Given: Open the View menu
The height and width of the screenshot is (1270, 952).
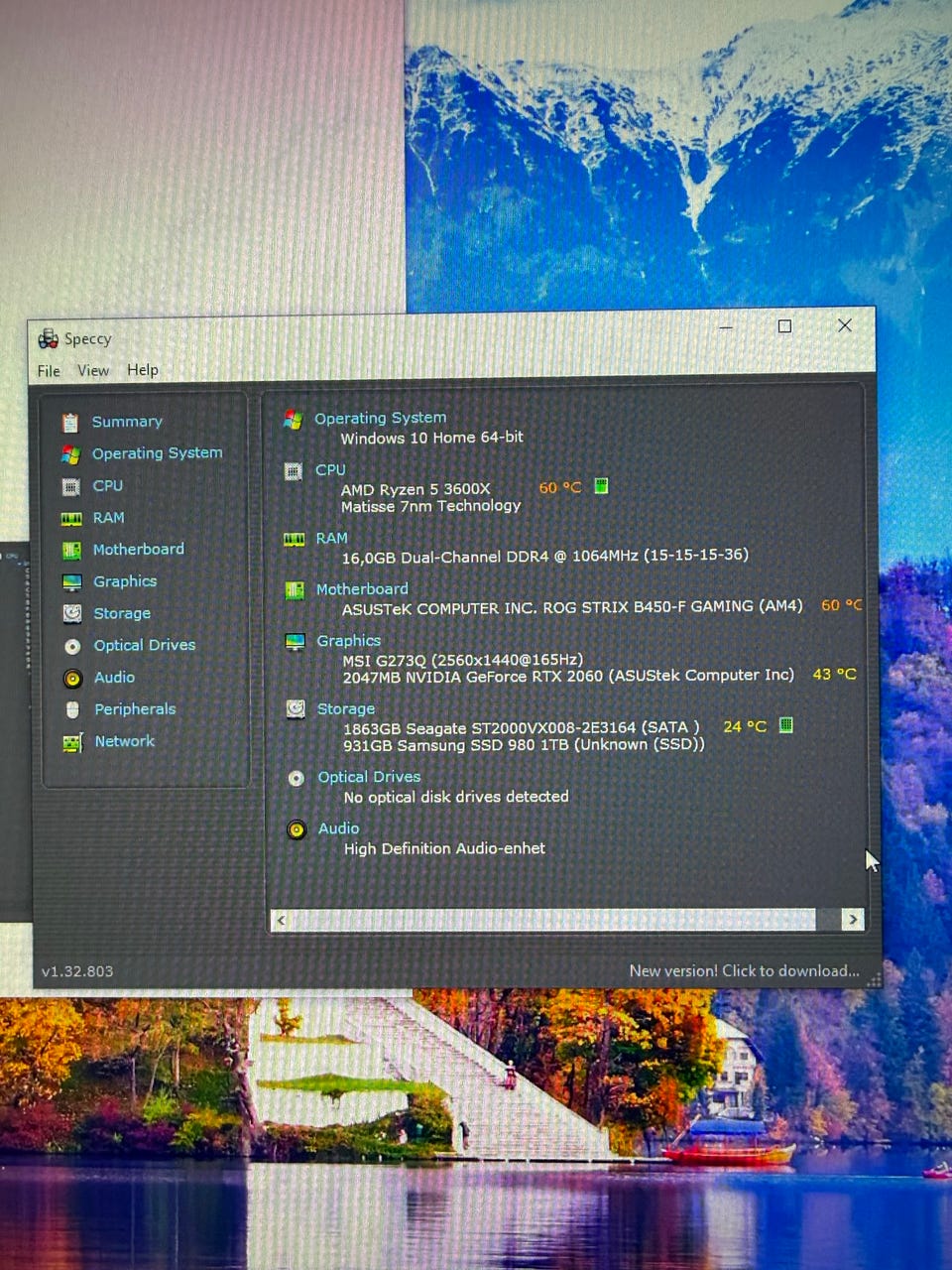Looking at the screenshot, I should point(93,370).
